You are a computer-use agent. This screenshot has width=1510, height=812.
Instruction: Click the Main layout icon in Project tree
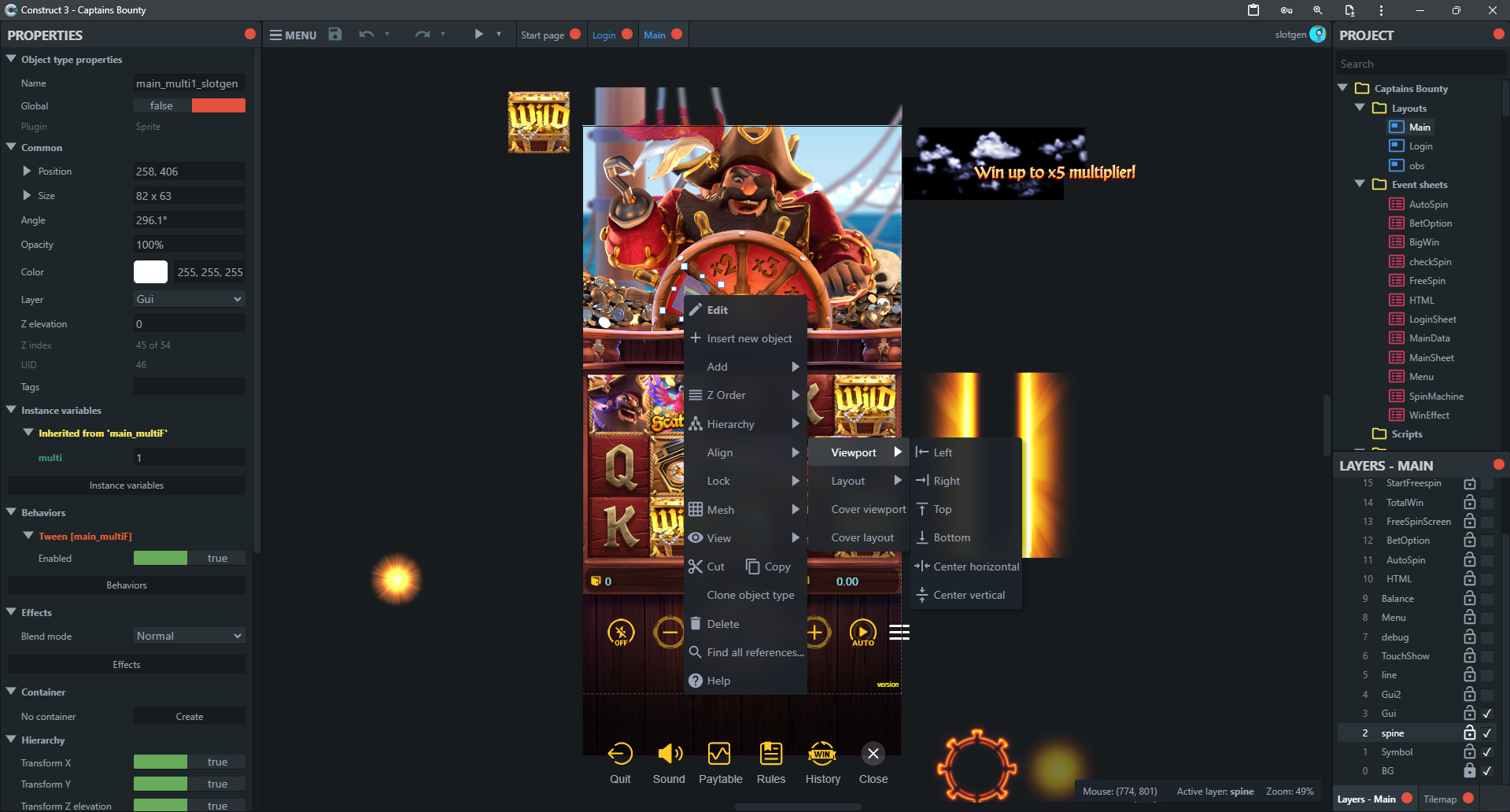coord(1397,127)
